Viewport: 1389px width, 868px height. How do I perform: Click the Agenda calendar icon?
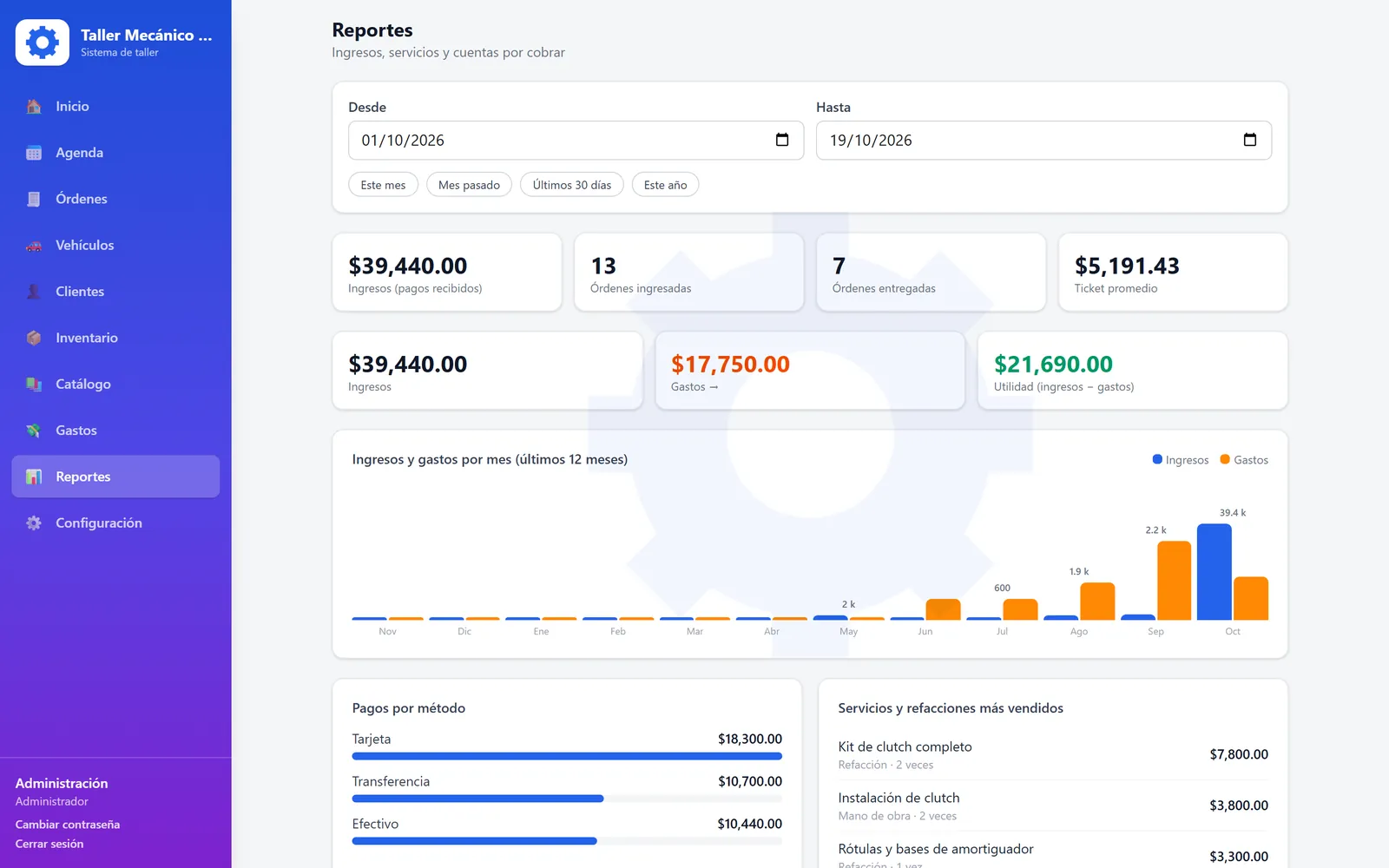pyautogui.click(x=34, y=153)
